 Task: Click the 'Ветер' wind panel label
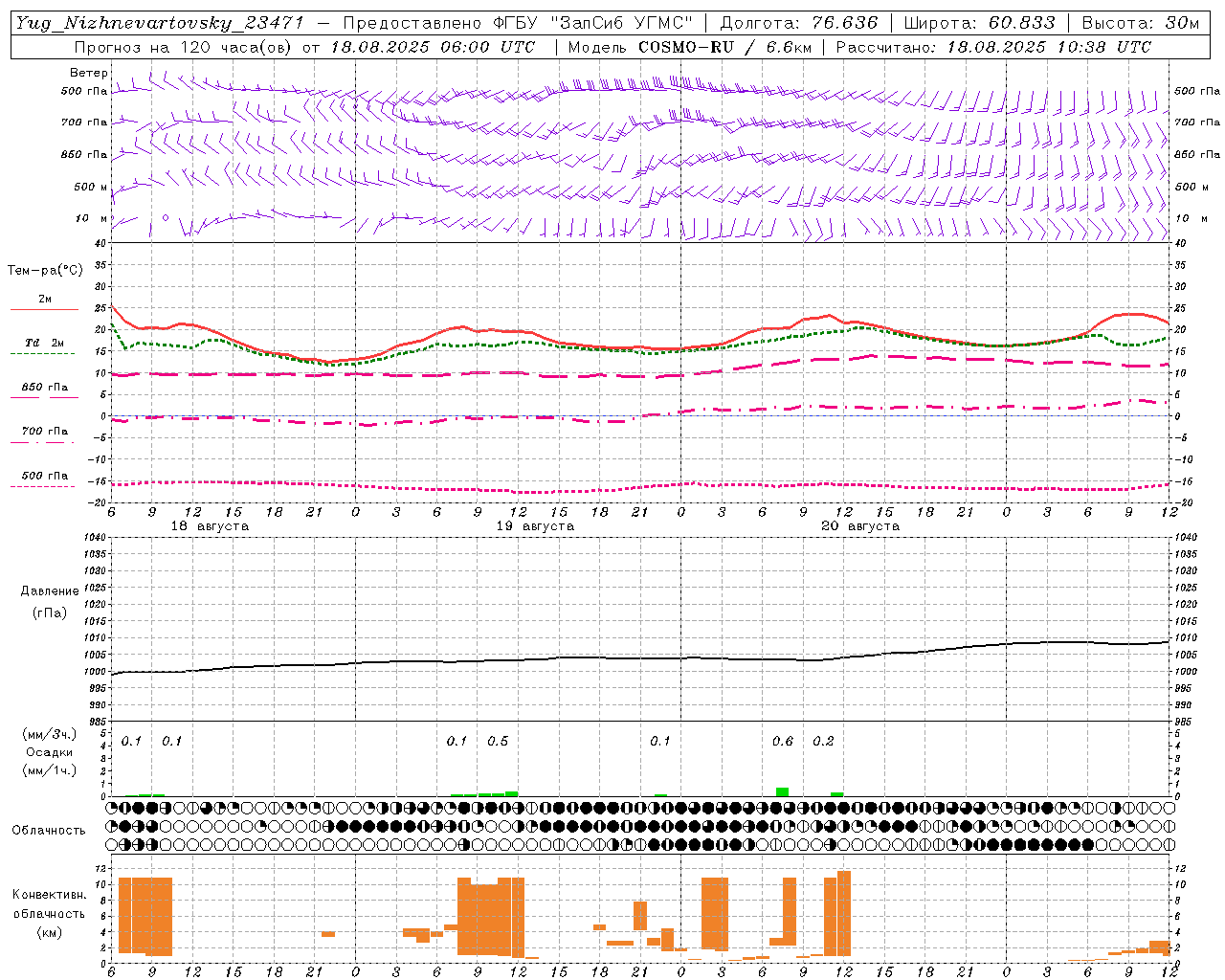89,73
